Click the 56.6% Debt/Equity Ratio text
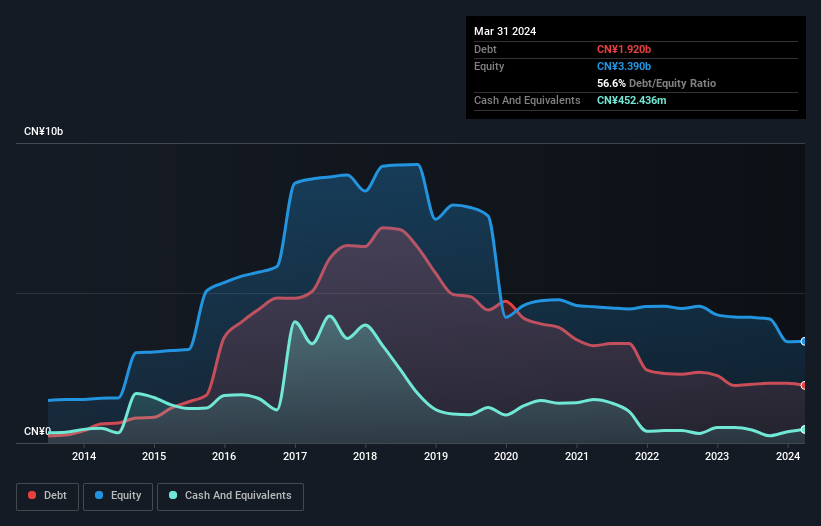 (x=656, y=83)
